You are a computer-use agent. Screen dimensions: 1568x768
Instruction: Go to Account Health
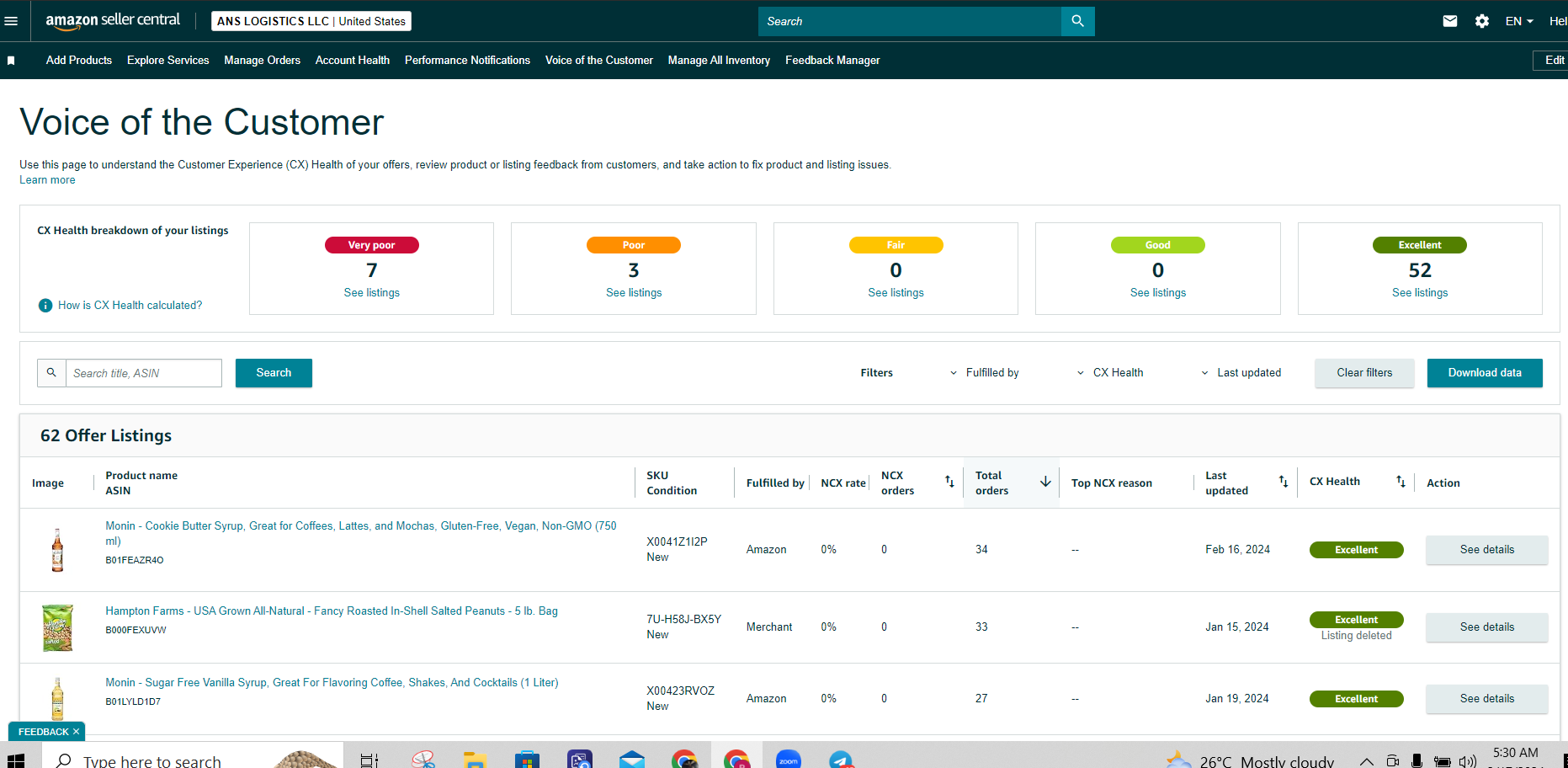coord(353,61)
